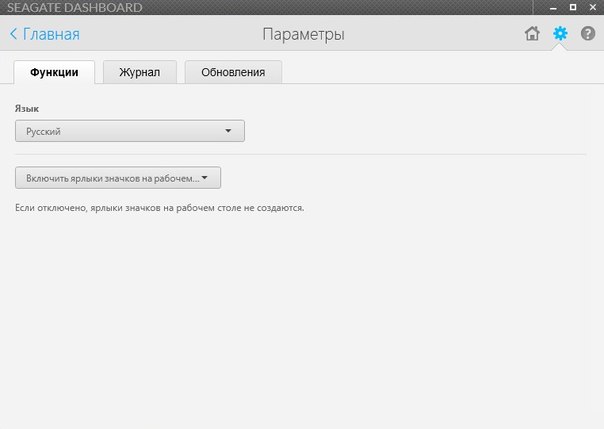This screenshot has width=604, height=429.
Task: Click the Параметры page heading
Action: click(x=303, y=34)
